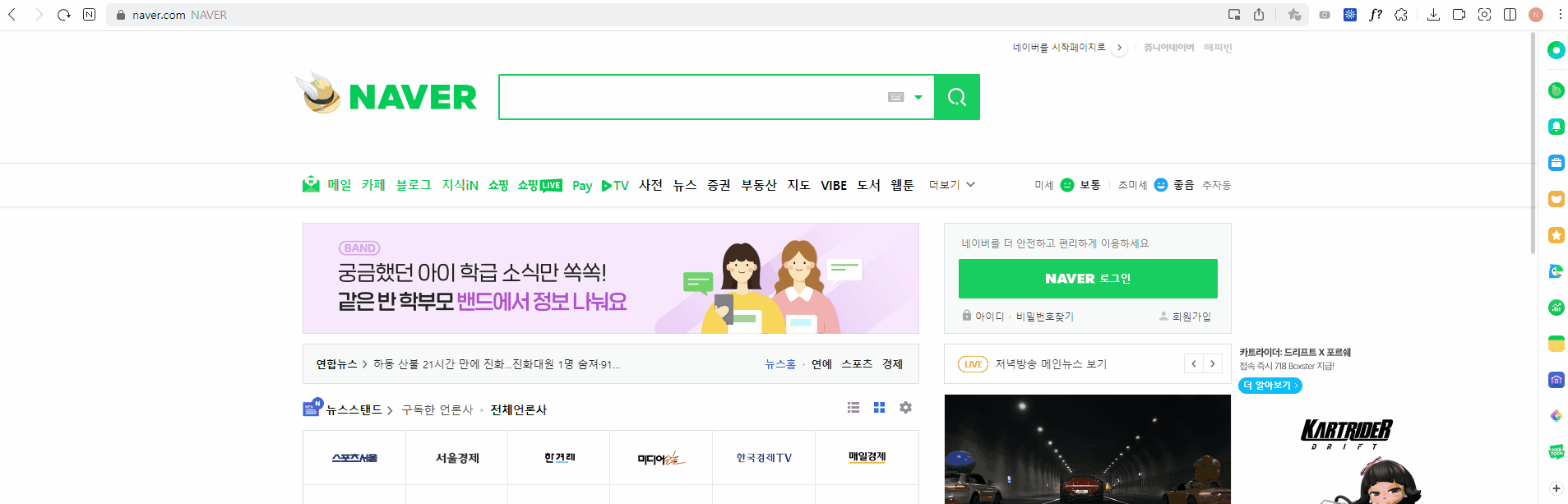1568x504 pixels.
Task: Open the on-screen keyboard icon in search box
Action: click(x=896, y=97)
